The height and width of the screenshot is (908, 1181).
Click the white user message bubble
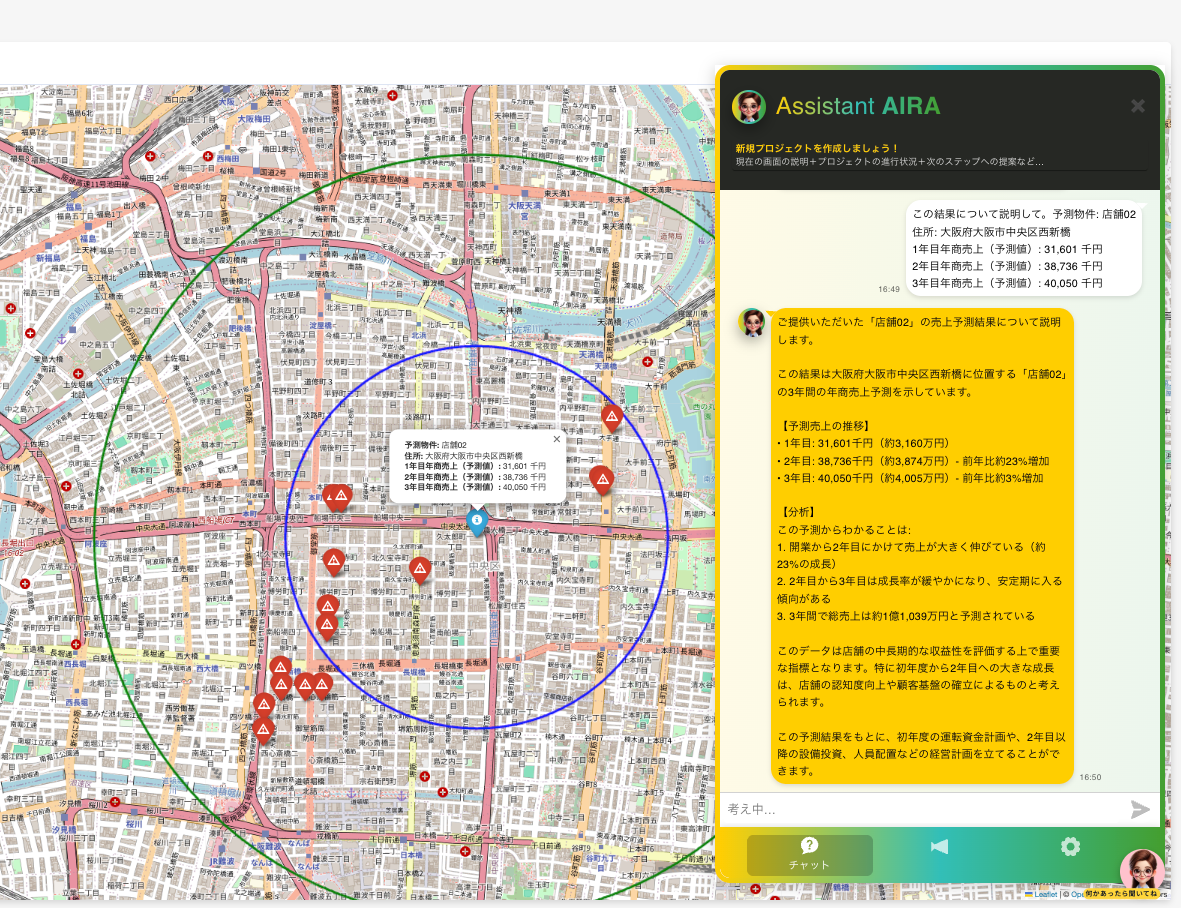point(1024,248)
